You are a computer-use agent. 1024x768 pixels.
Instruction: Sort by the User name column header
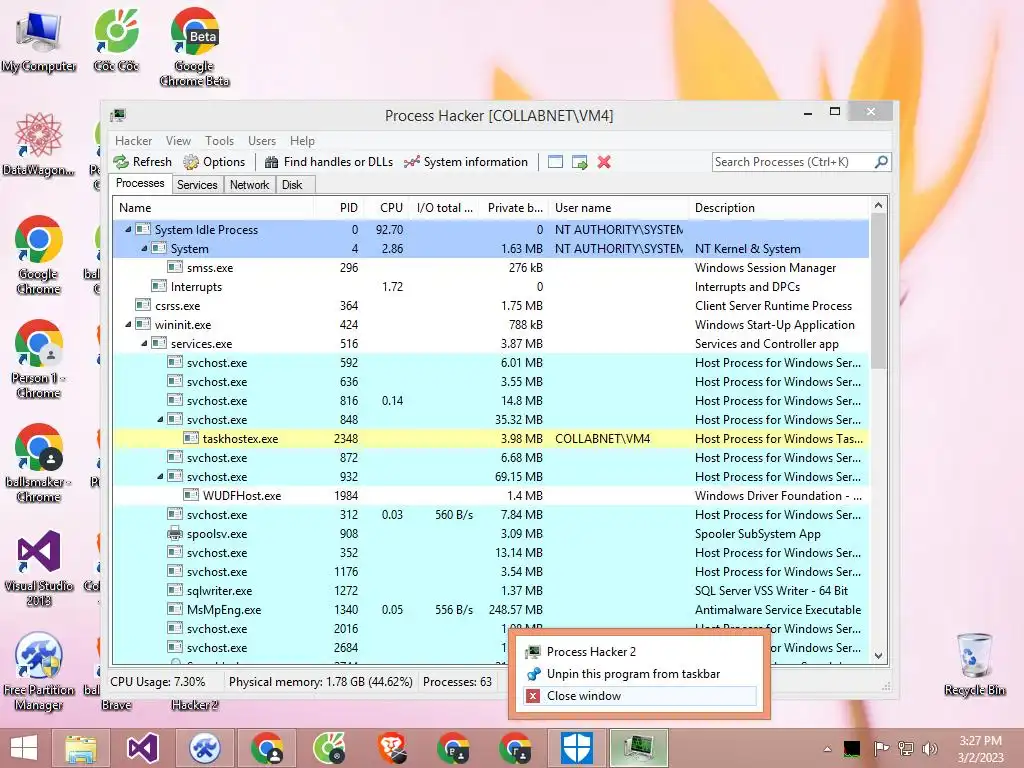click(x=619, y=208)
